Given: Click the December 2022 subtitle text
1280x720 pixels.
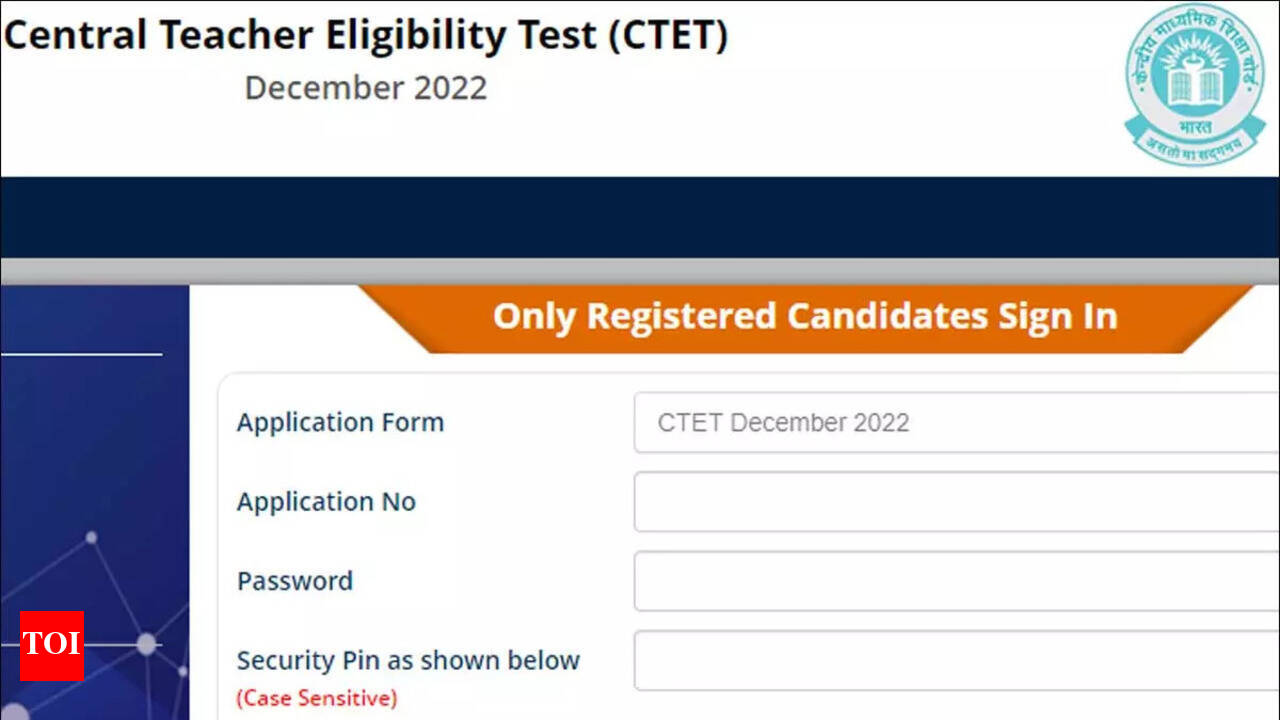Looking at the screenshot, I should point(365,88).
